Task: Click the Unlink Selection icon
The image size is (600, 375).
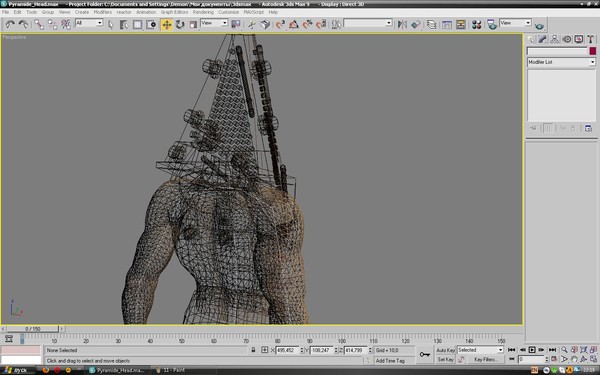Action: (52, 24)
